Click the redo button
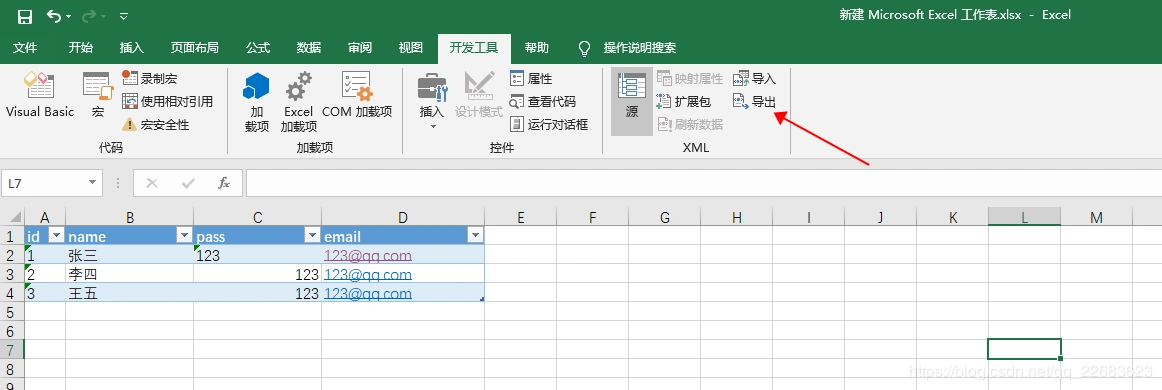 point(90,16)
